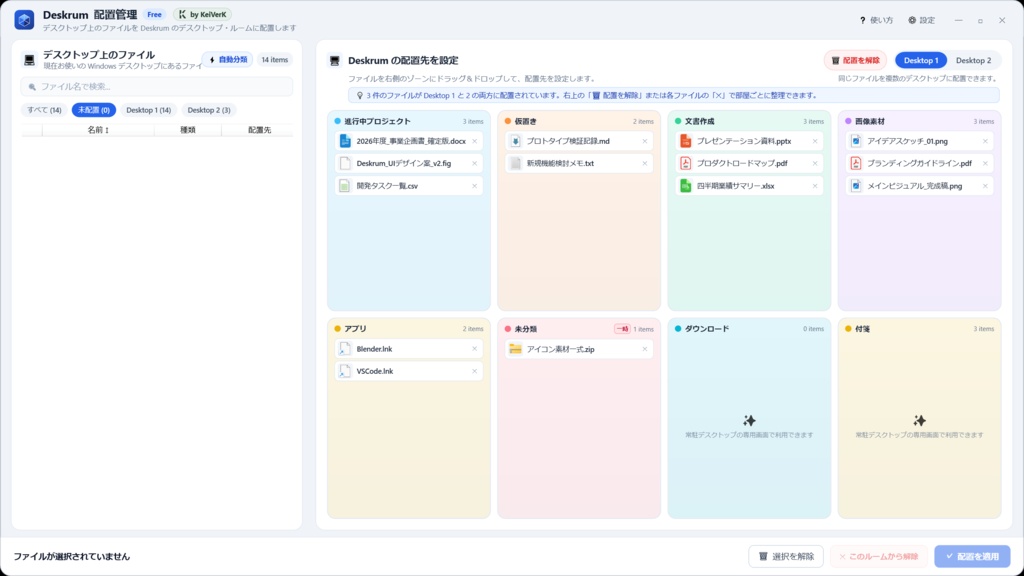Switch to Desktop 1 in placement panel
This screenshot has width=1024, height=576.
pyautogui.click(x=921, y=60)
